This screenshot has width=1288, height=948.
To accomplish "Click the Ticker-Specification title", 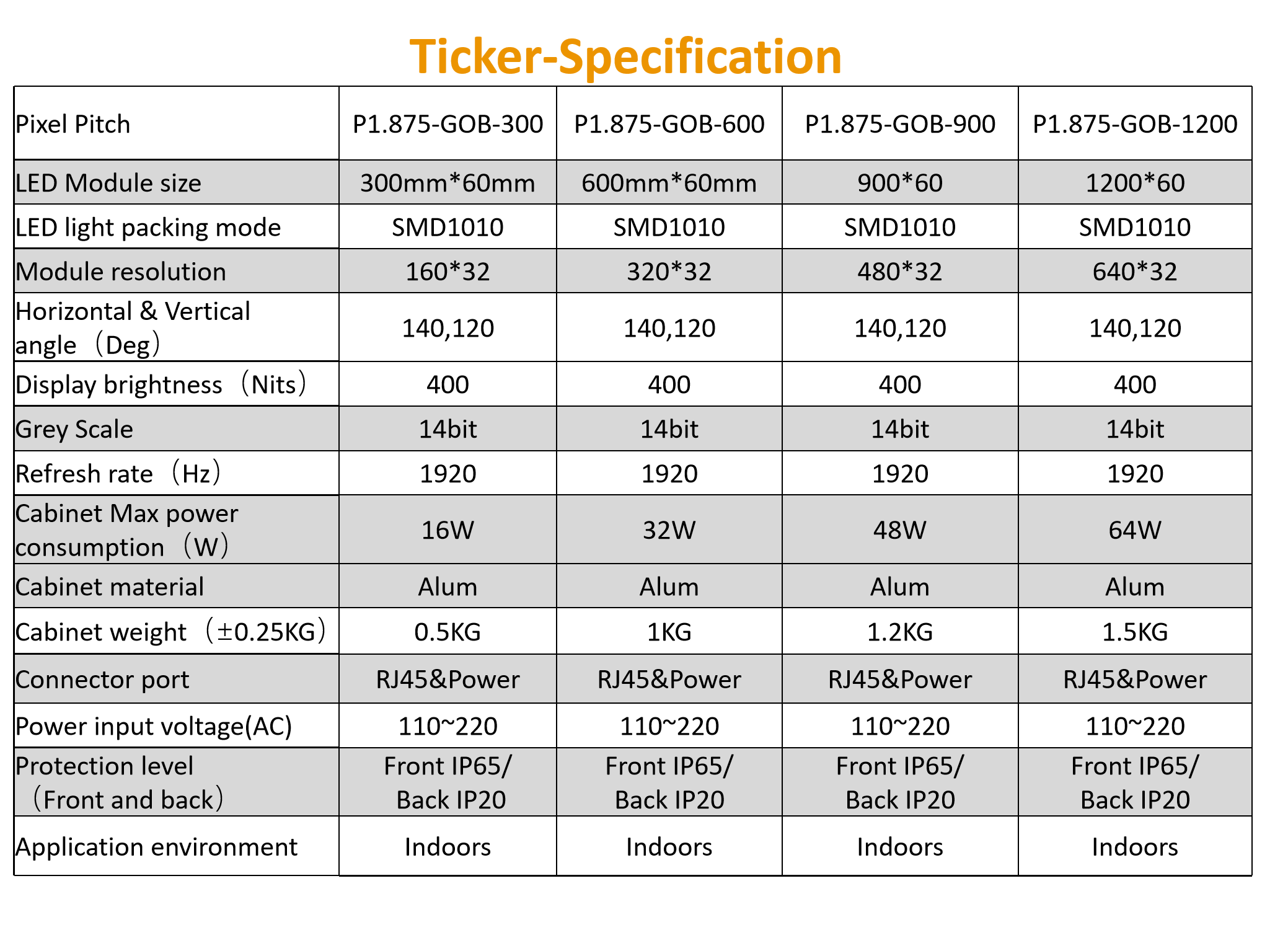I will pyautogui.click(x=625, y=56).
